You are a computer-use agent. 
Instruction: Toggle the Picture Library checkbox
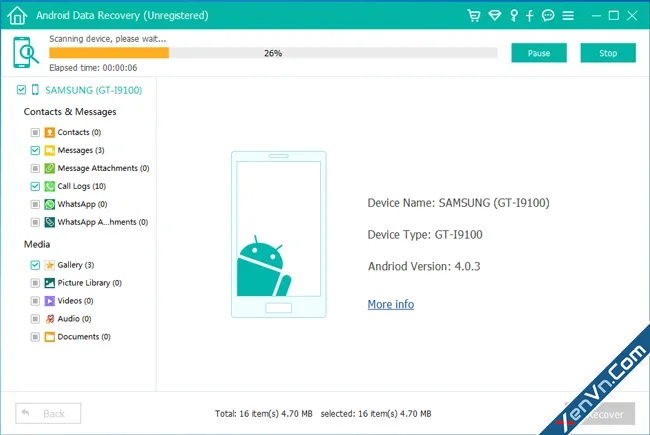pyautogui.click(x=35, y=283)
